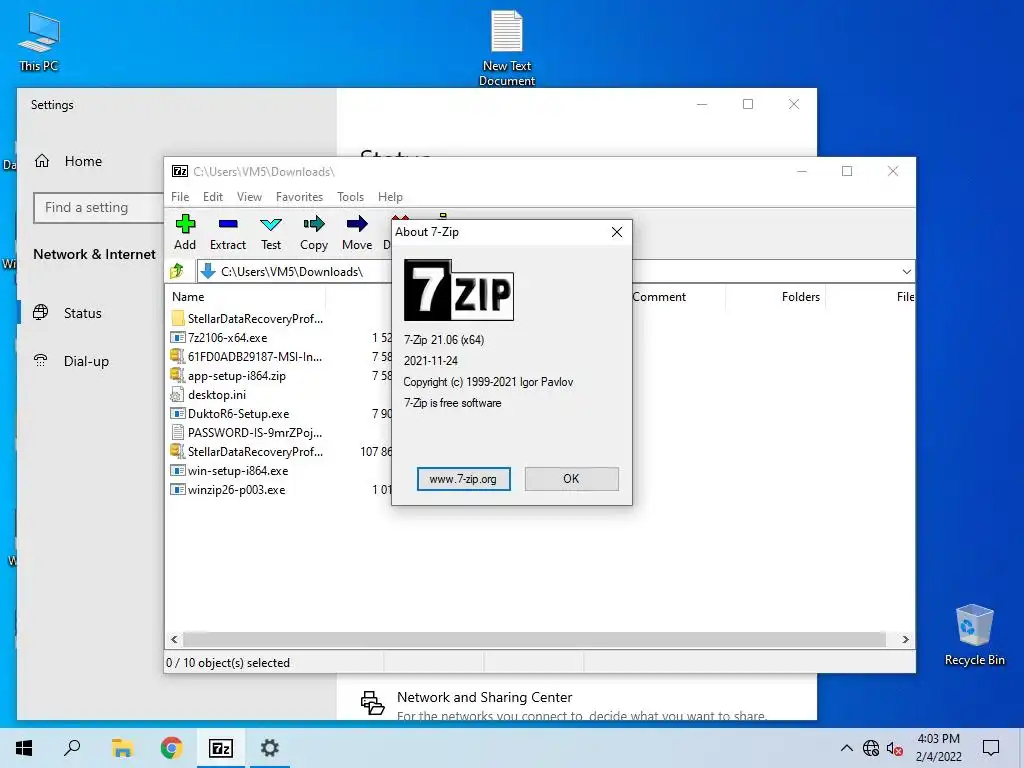The image size is (1024, 768).
Task: Click the 7-Zip taskbar icon
Action: point(221,748)
